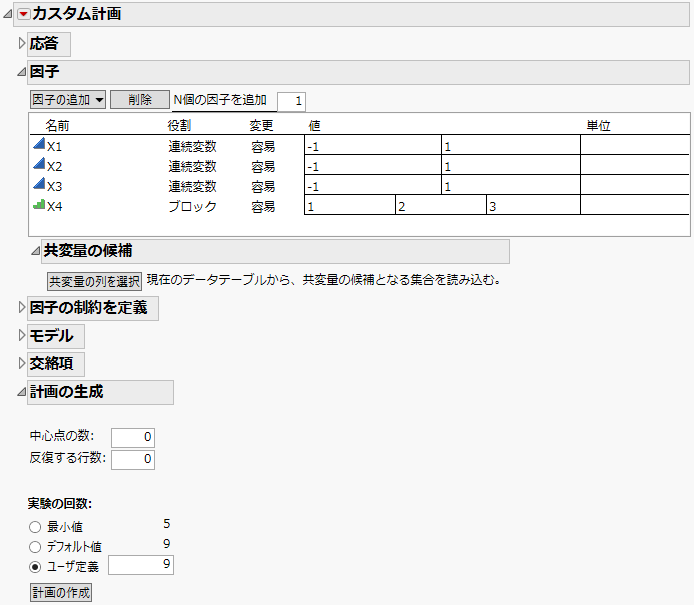
Task: Click the 容易 change setting for X1
Action: tap(263, 146)
